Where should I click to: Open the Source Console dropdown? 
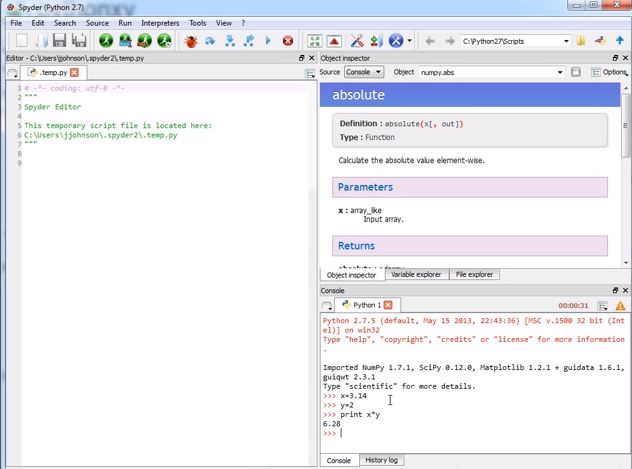point(364,72)
